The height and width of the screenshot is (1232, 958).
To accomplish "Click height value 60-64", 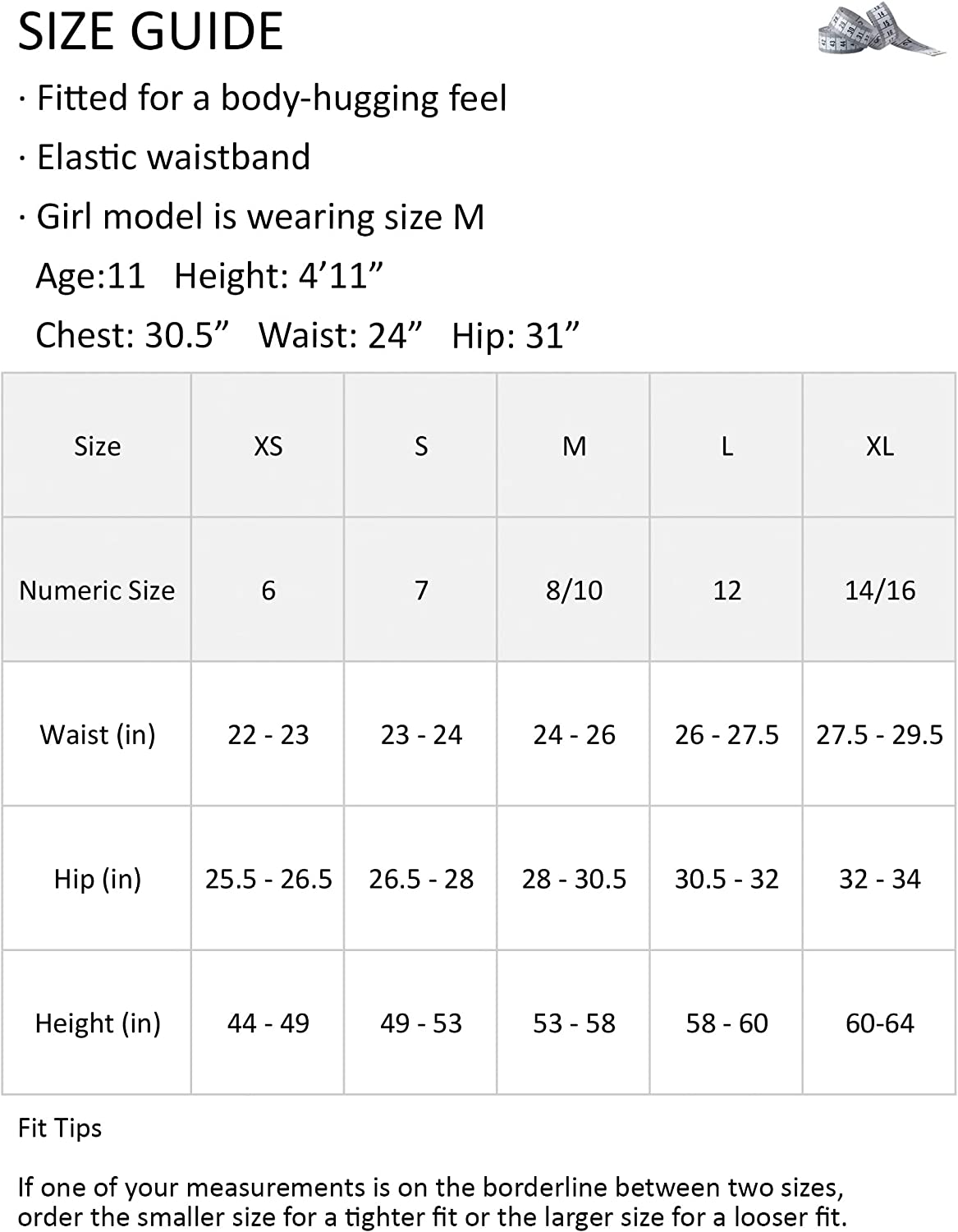I will coord(879,1023).
